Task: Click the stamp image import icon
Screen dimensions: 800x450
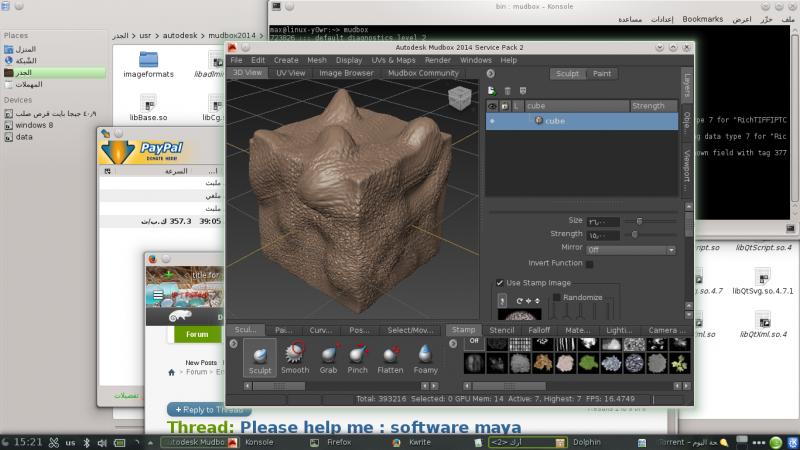Action: coord(502,301)
